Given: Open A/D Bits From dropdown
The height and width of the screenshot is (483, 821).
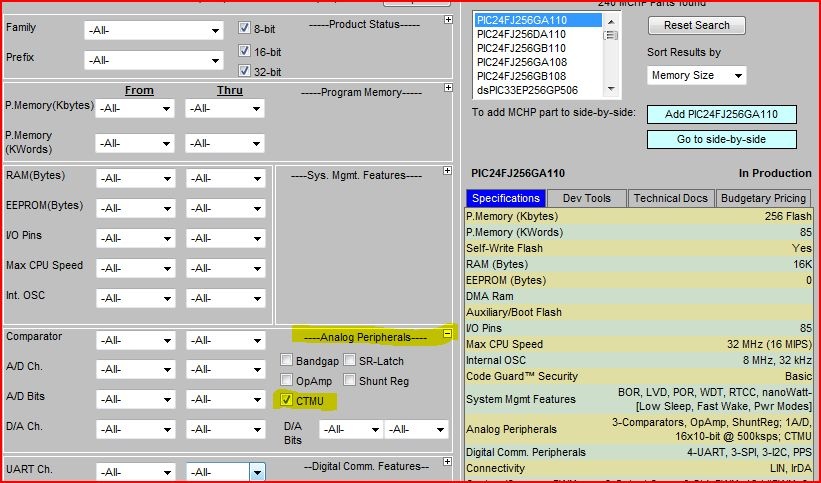Looking at the screenshot, I should pos(136,399).
